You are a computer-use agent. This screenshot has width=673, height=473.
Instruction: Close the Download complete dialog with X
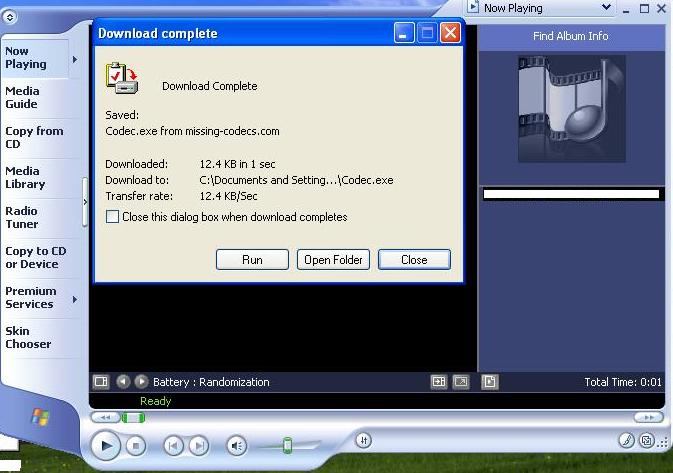[x=450, y=33]
